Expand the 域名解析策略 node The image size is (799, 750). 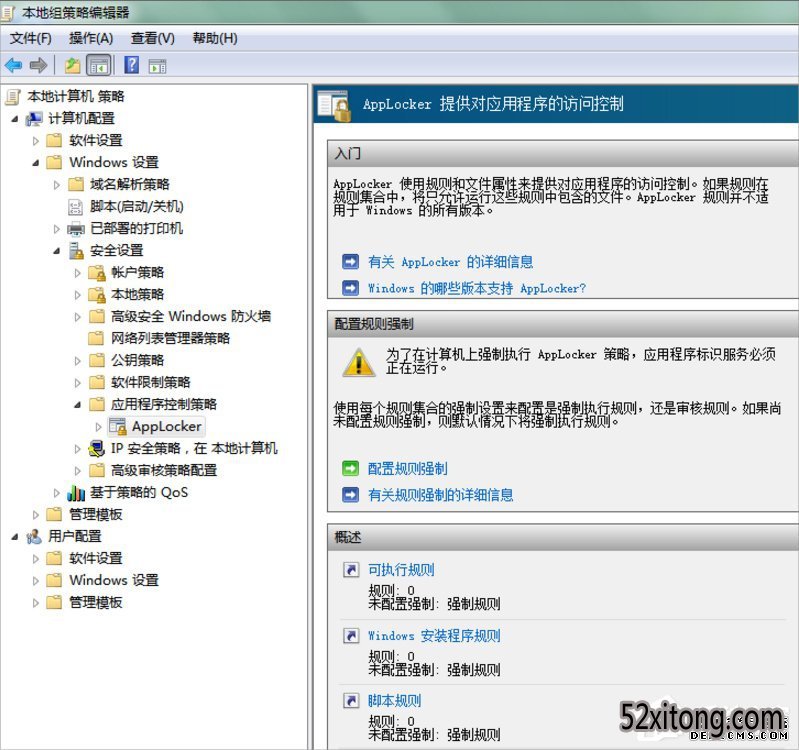[x=57, y=184]
